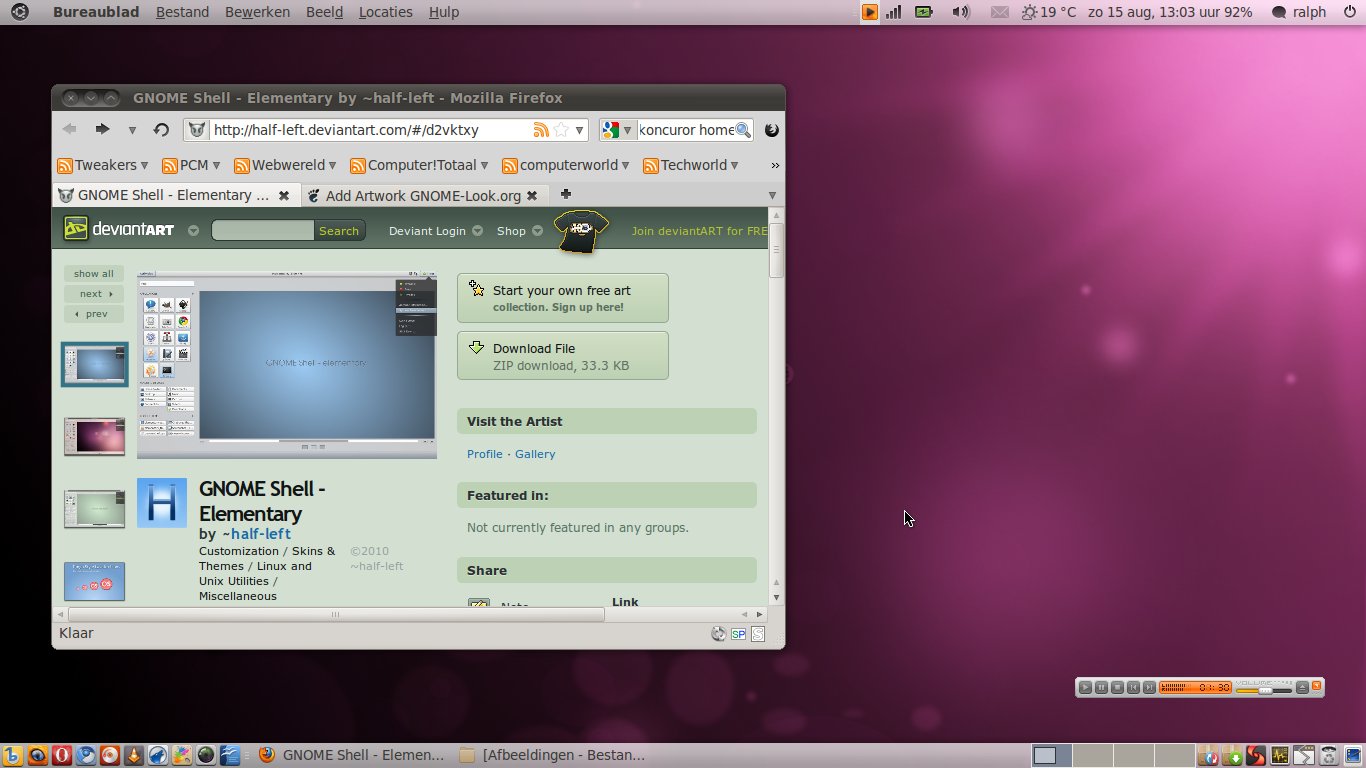Screen dimensions: 1366x768
Task: Open the artist Gallery link
Action: click(535, 454)
